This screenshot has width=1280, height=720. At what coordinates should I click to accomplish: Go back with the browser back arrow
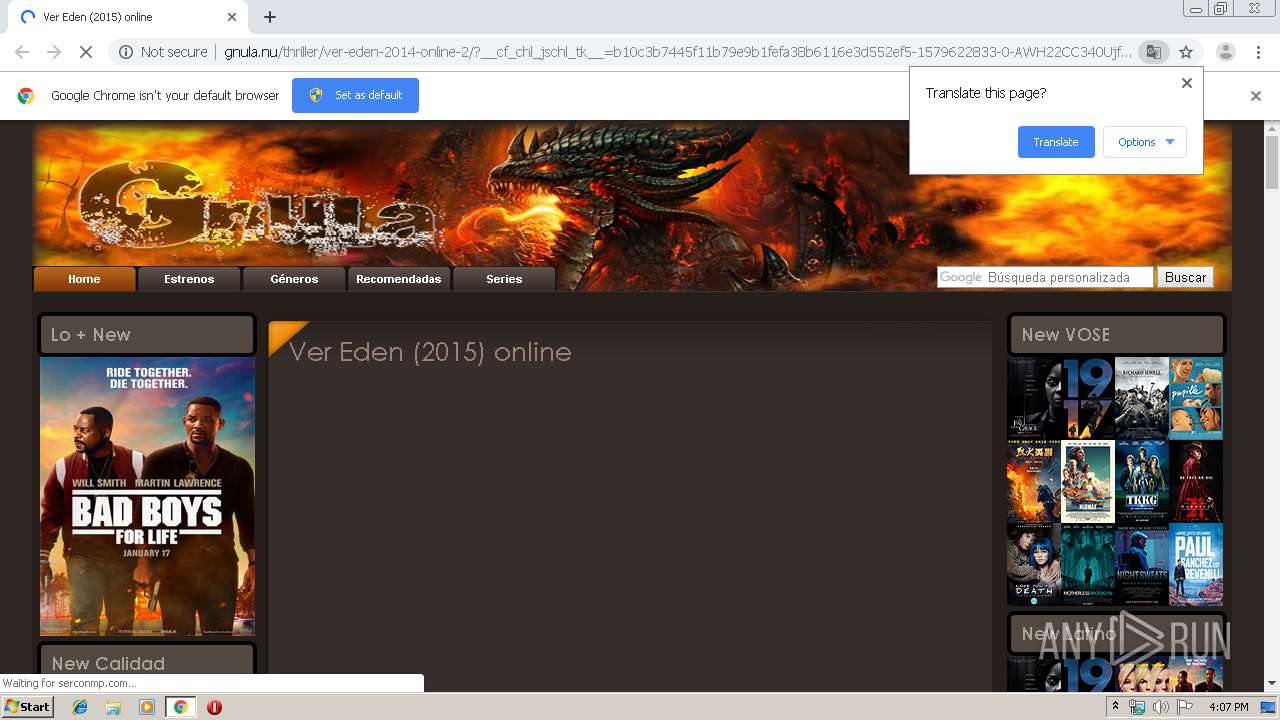tap(22, 52)
